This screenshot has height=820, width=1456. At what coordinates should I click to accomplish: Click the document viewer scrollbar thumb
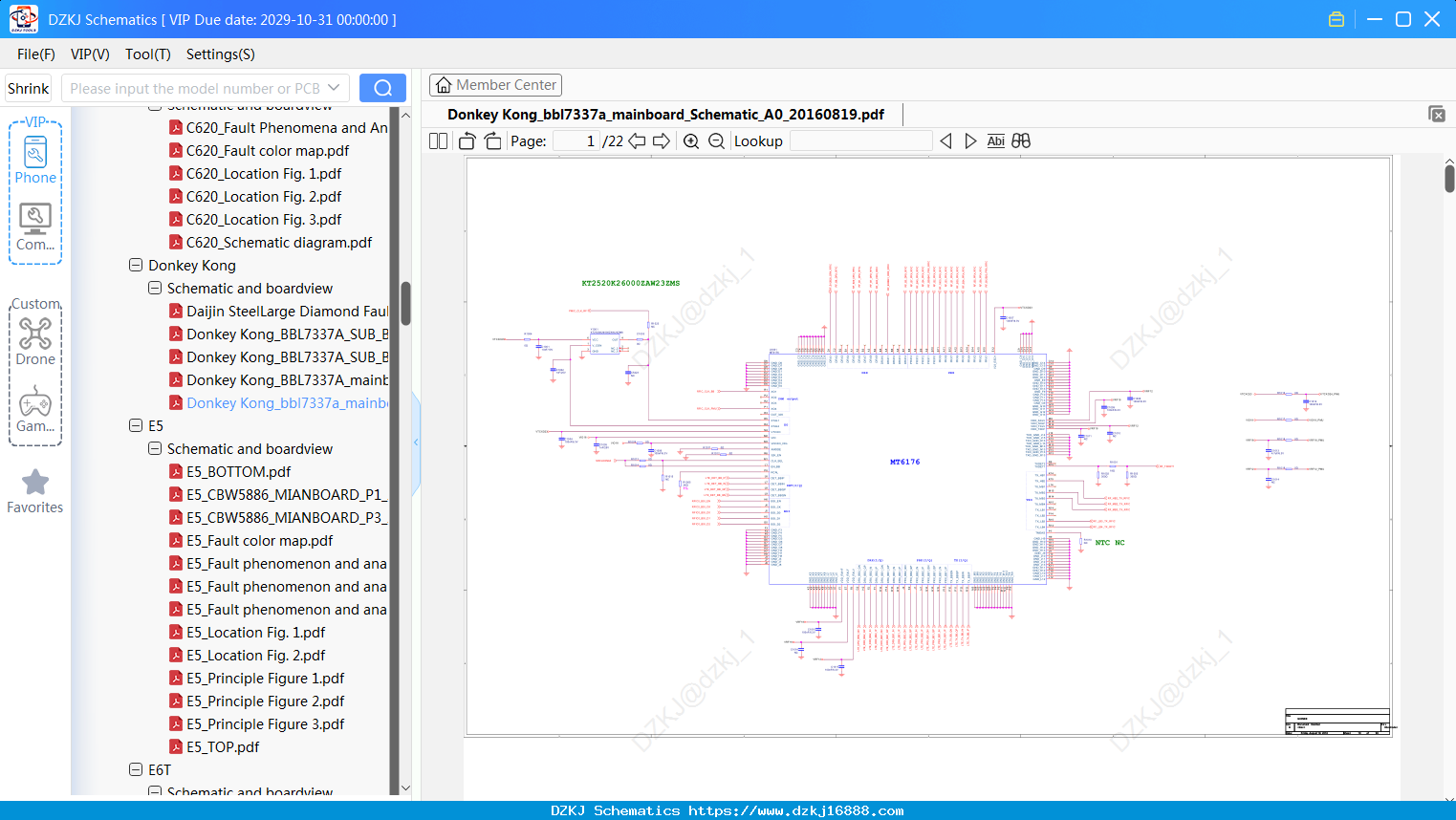point(1449,178)
